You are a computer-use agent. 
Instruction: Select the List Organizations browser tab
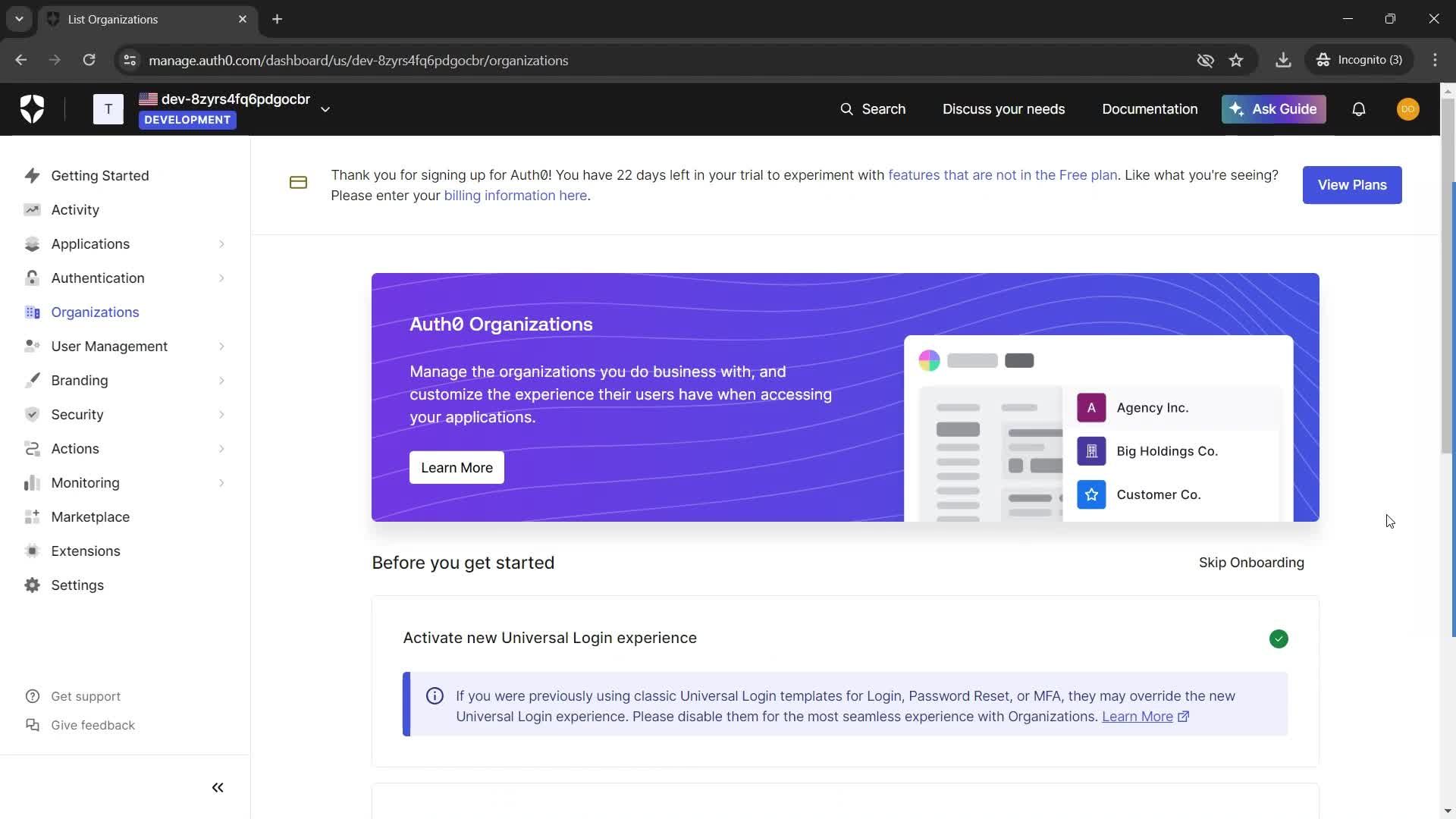pos(148,19)
